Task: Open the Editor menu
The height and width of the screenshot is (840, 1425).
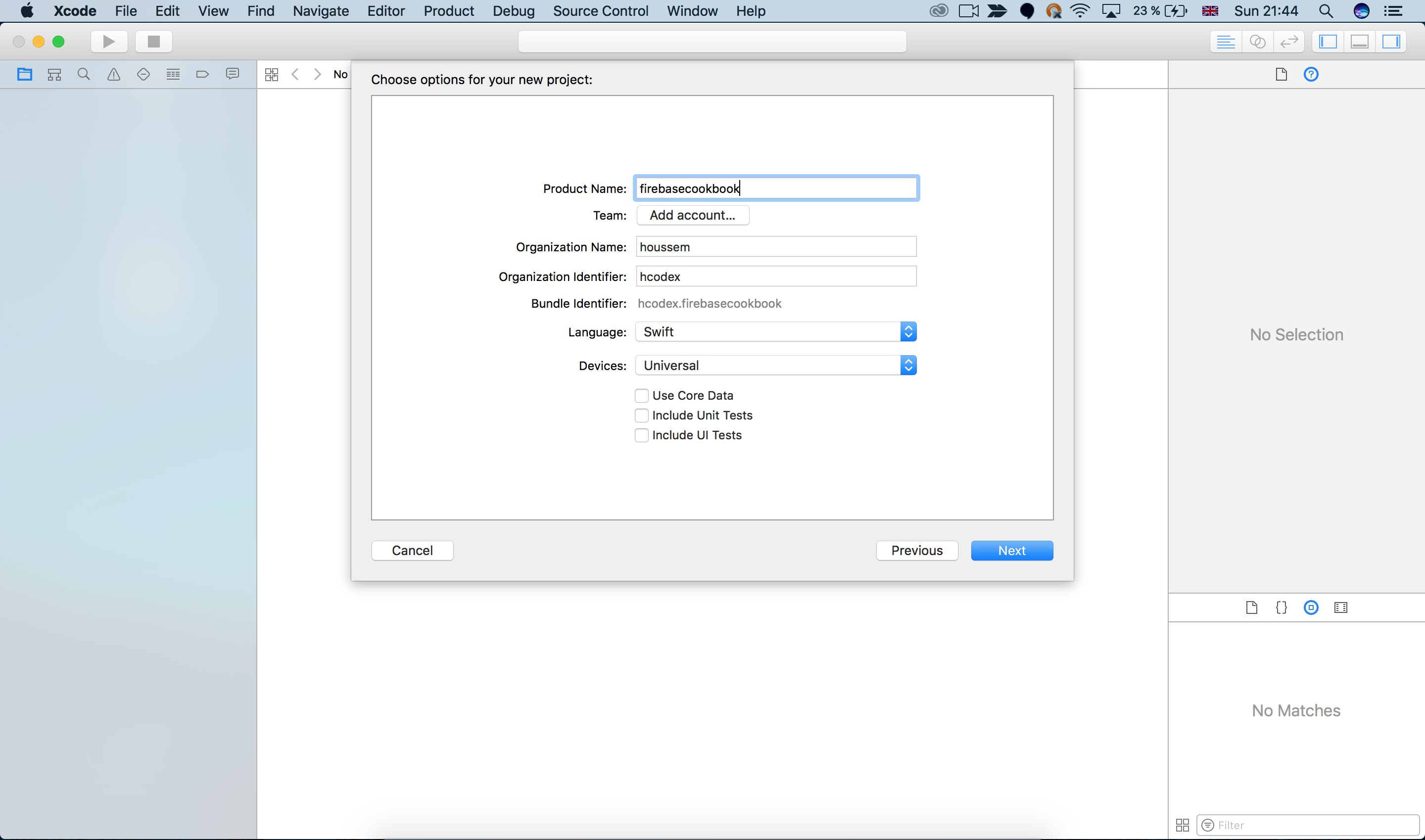Action: 386,11
